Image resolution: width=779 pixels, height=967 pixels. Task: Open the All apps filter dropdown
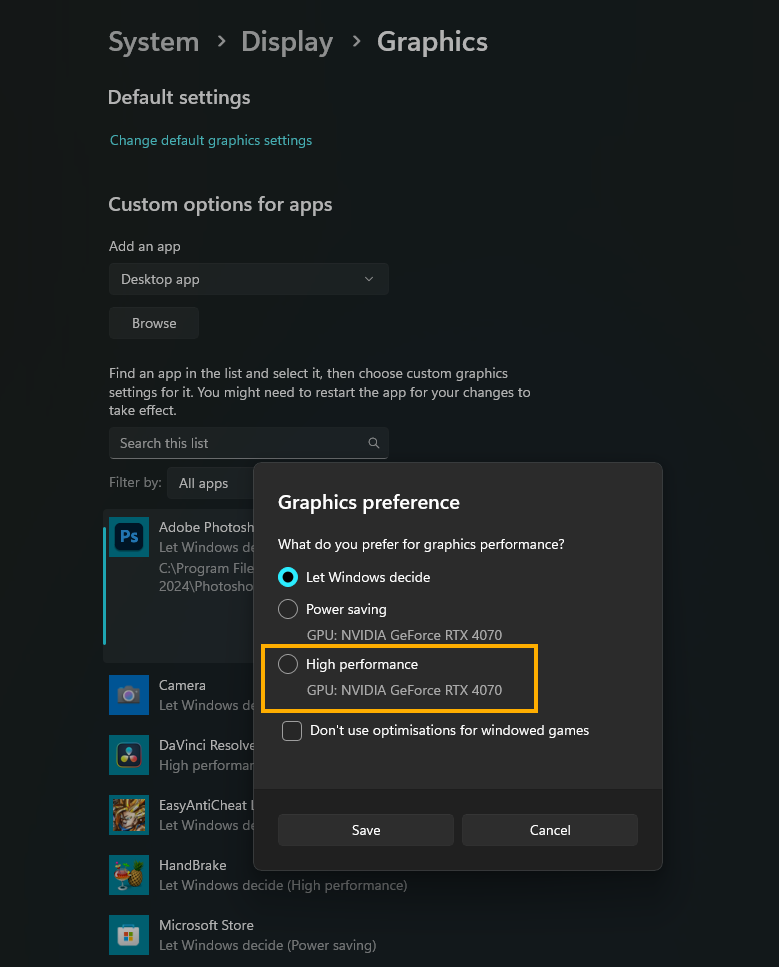(x=210, y=483)
